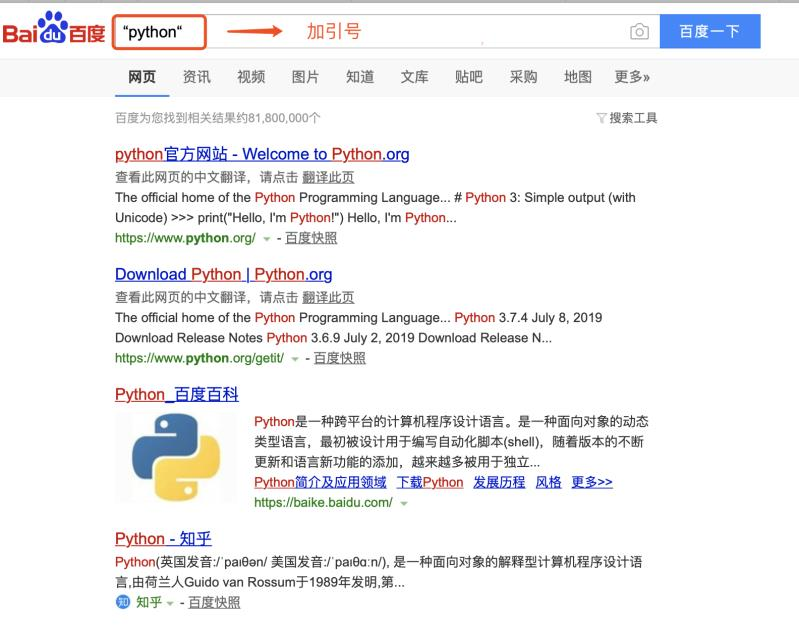This screenshot has width=799, height=625.
Task: Click the 知乎 source badge icon
Action: click(x=123, y=602)
